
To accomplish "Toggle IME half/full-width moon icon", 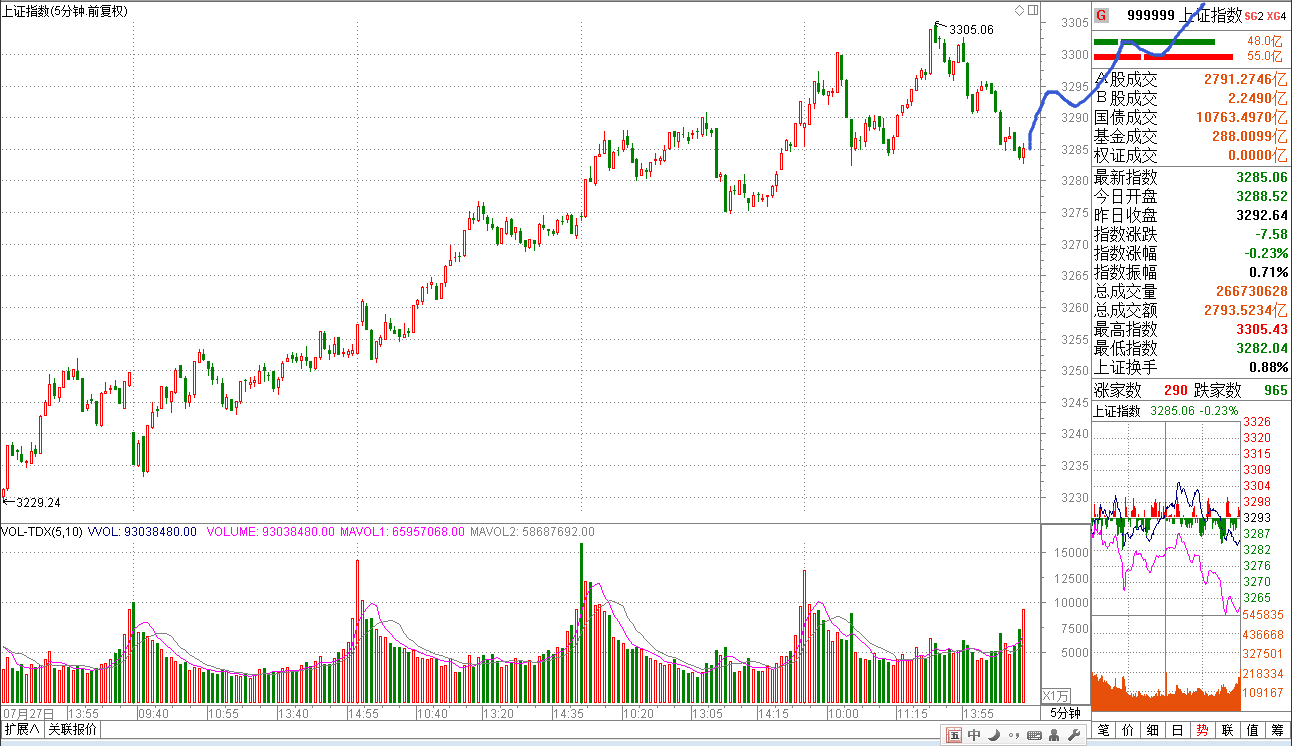I will (x=994, y=735).
